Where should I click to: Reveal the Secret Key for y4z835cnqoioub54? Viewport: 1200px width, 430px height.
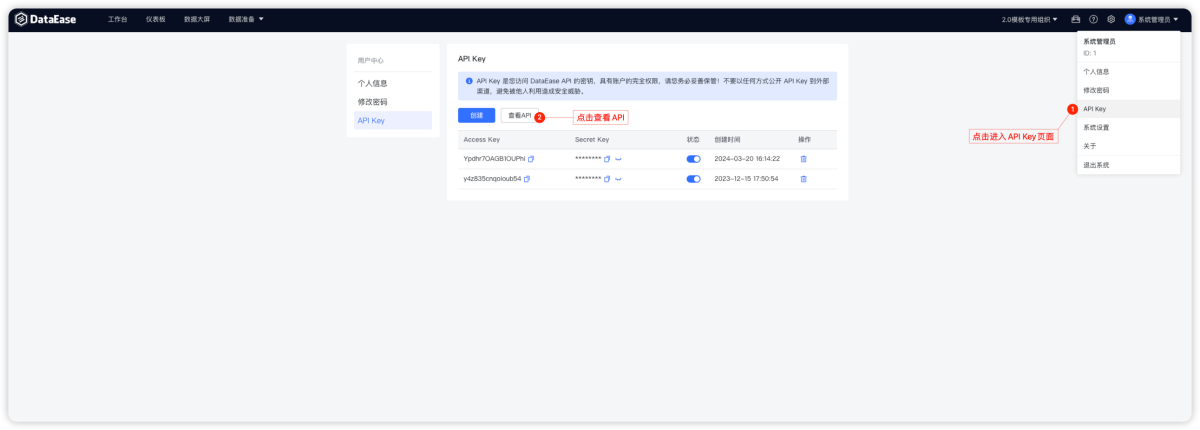pyautogui.click(x=618, y=179)
